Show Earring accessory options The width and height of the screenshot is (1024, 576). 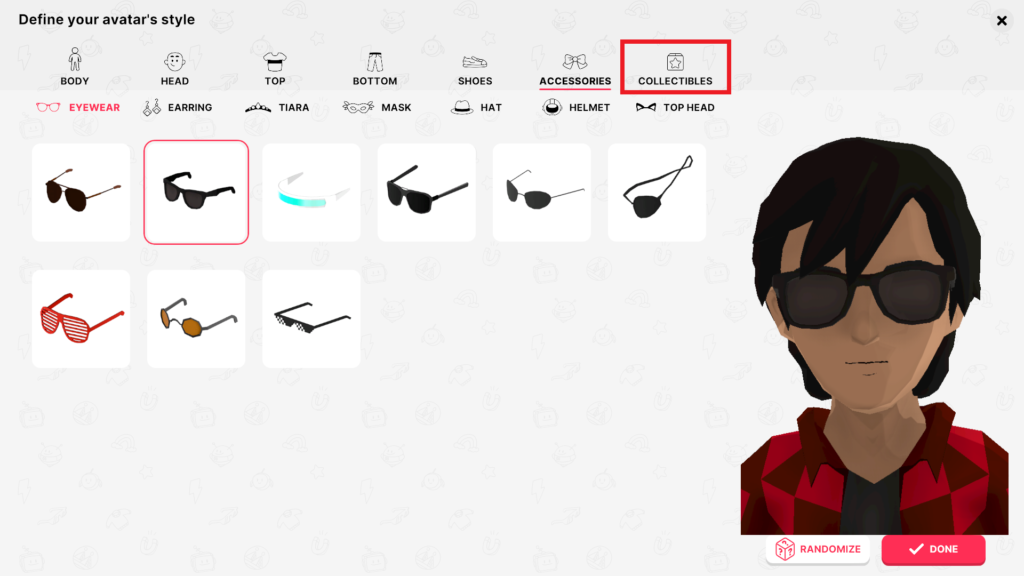pos(178,107)
